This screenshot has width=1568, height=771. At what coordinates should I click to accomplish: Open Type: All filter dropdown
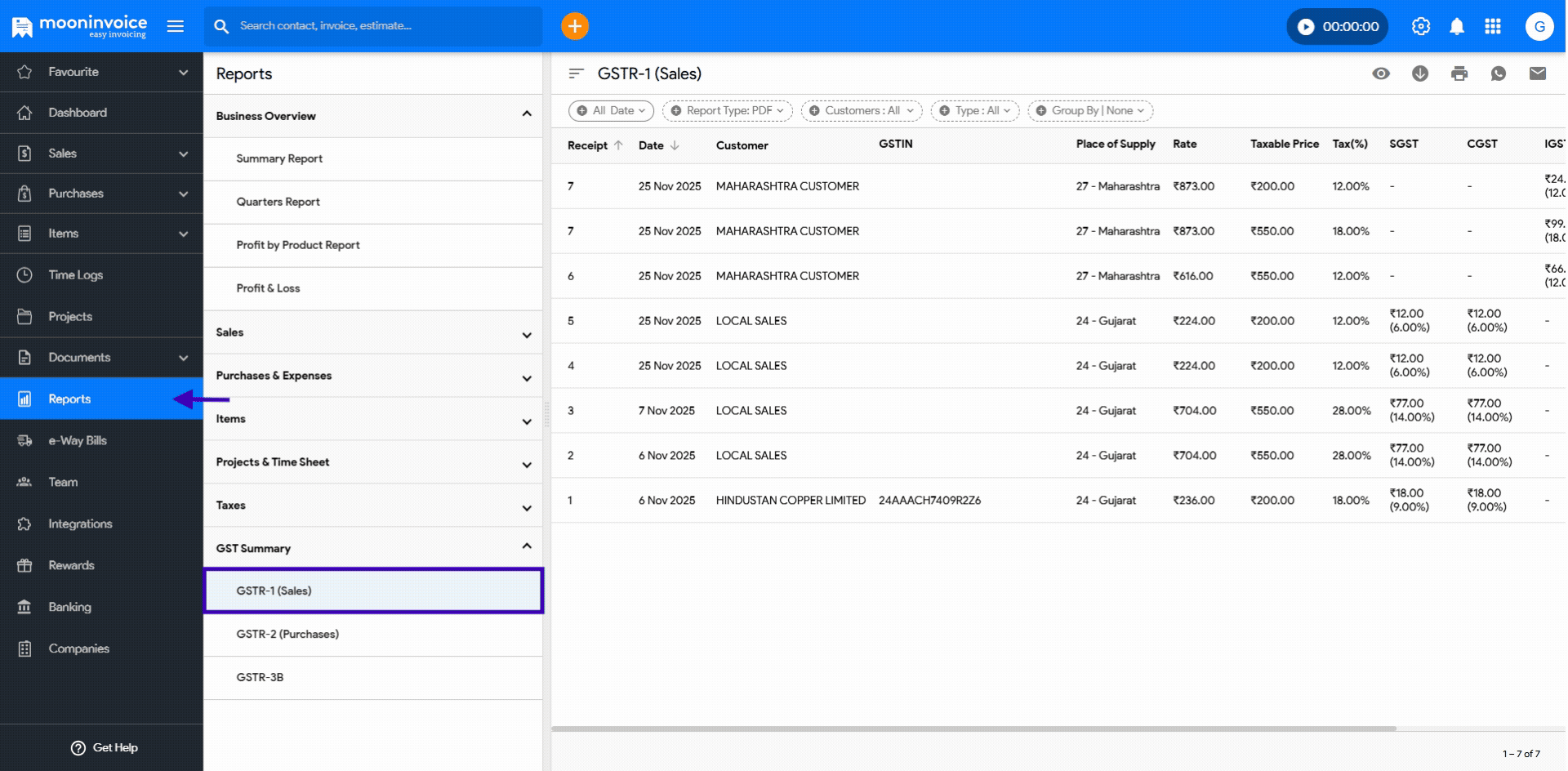(x=975, y=111)
